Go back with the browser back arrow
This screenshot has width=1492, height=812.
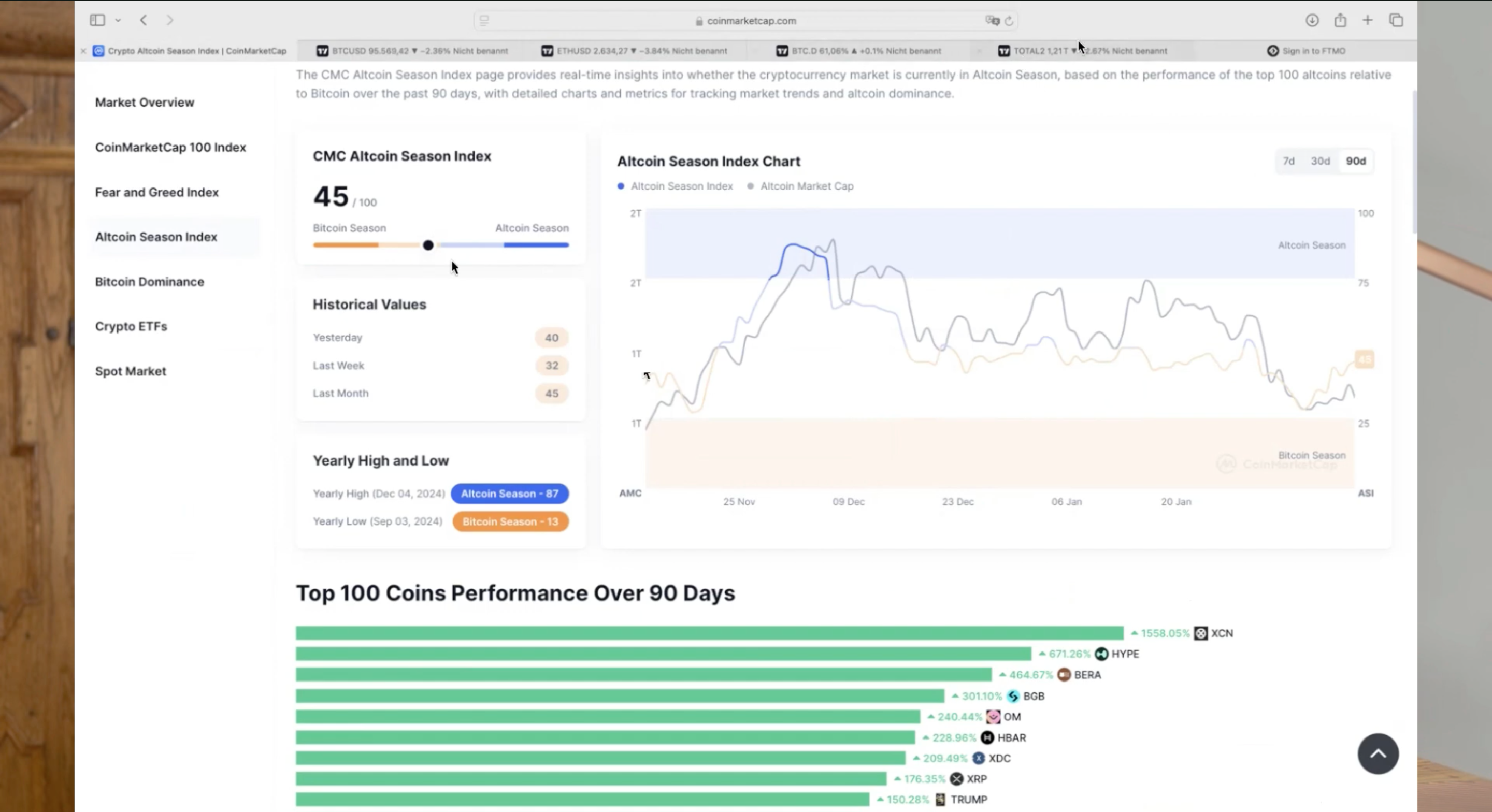[x=144, y=20]
